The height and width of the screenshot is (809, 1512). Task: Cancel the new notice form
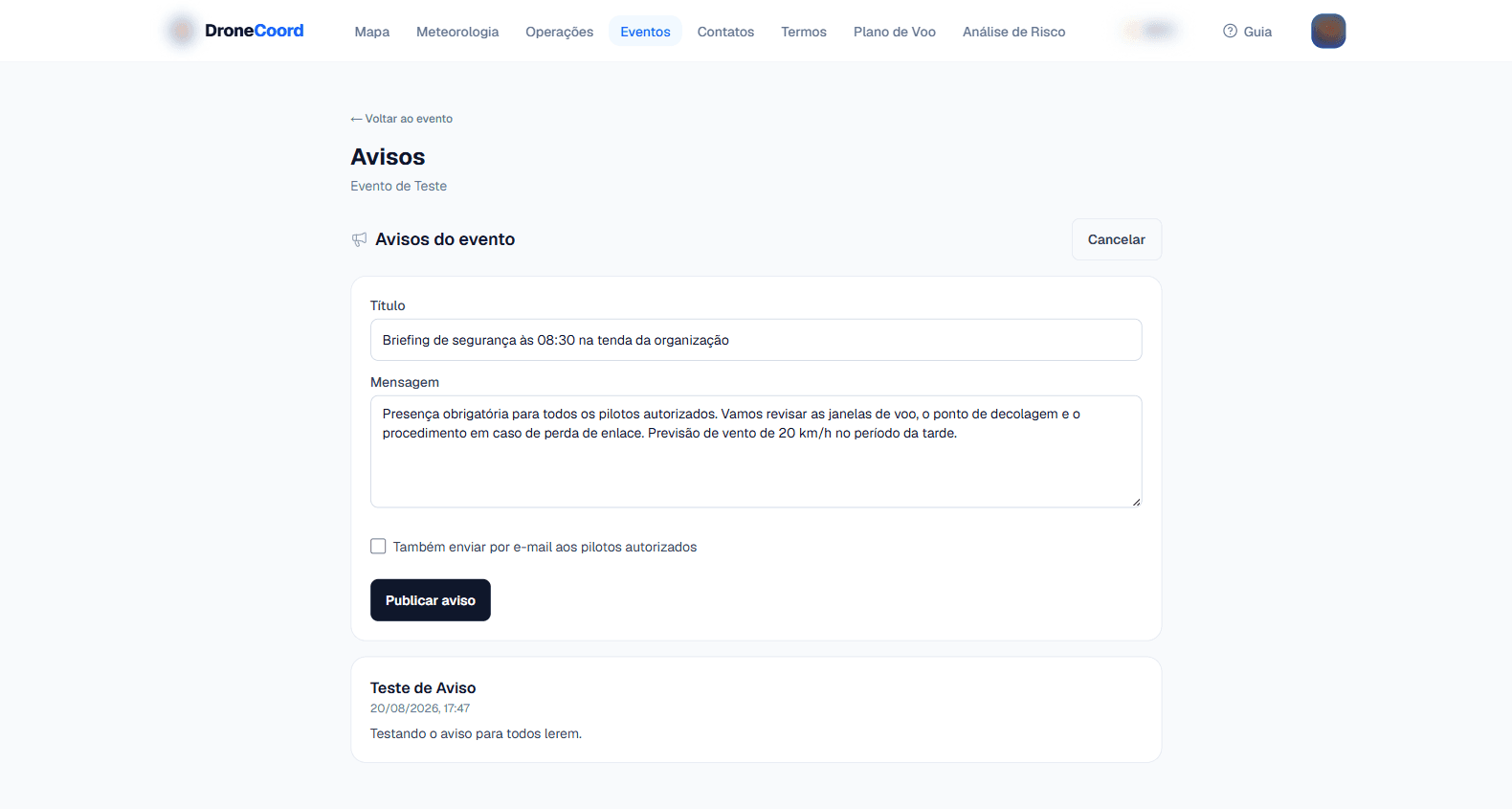pos(1117,239)
